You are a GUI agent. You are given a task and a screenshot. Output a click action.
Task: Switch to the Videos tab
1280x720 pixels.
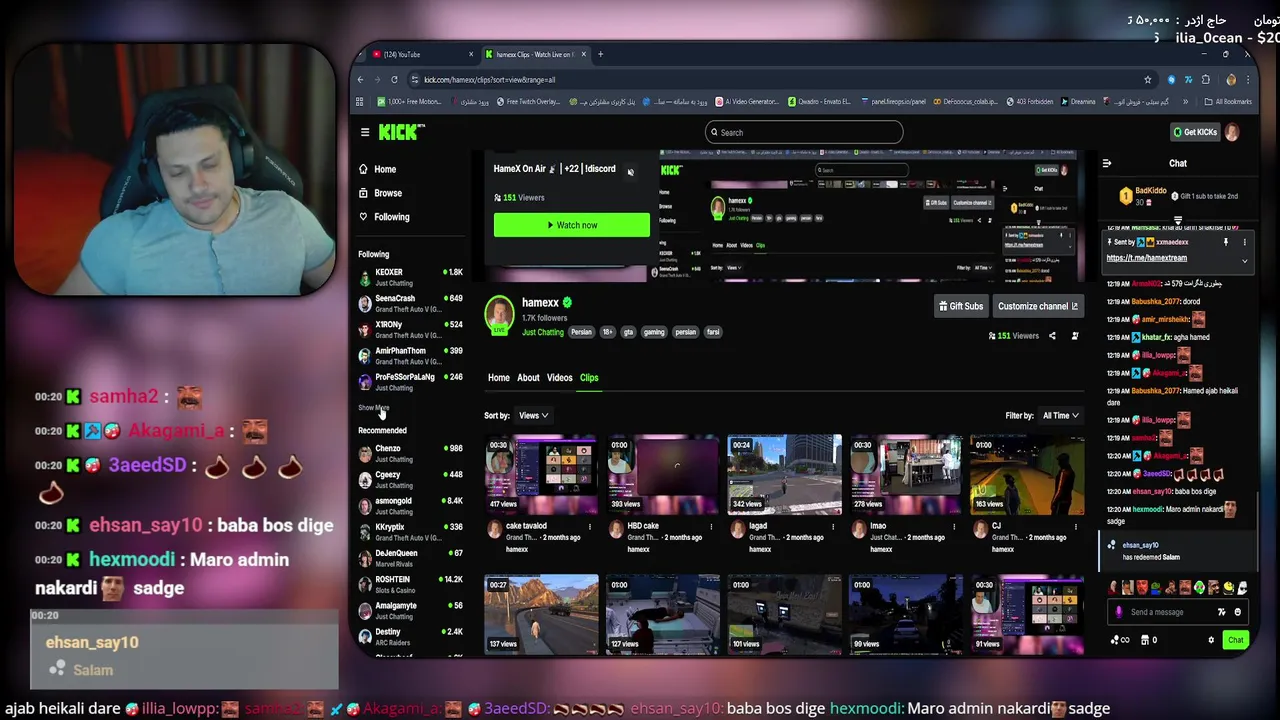pyautogui.click(x=559, y=378)
